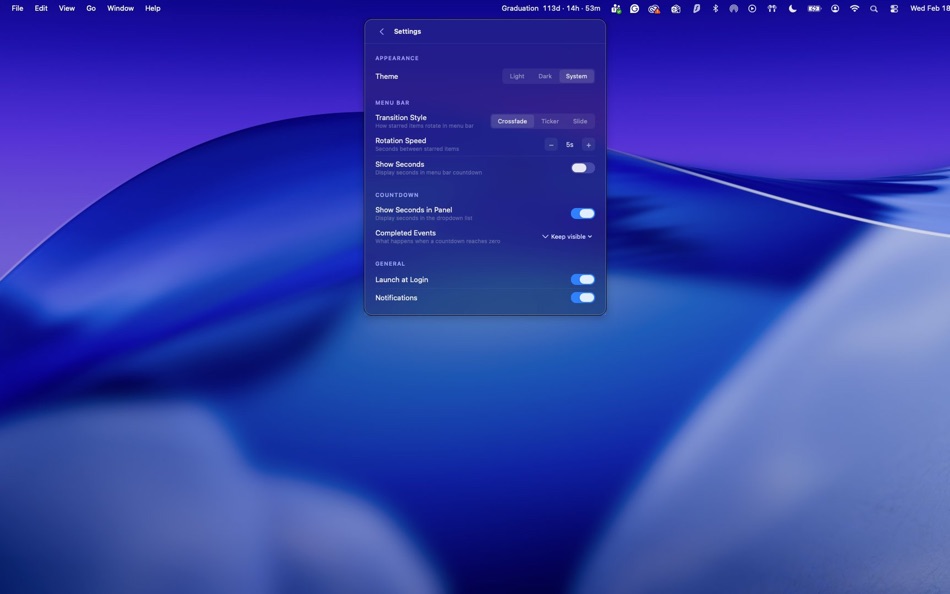950x594 pixels.
Task: Click the battery status icon
Action: (x=813, y=7)
